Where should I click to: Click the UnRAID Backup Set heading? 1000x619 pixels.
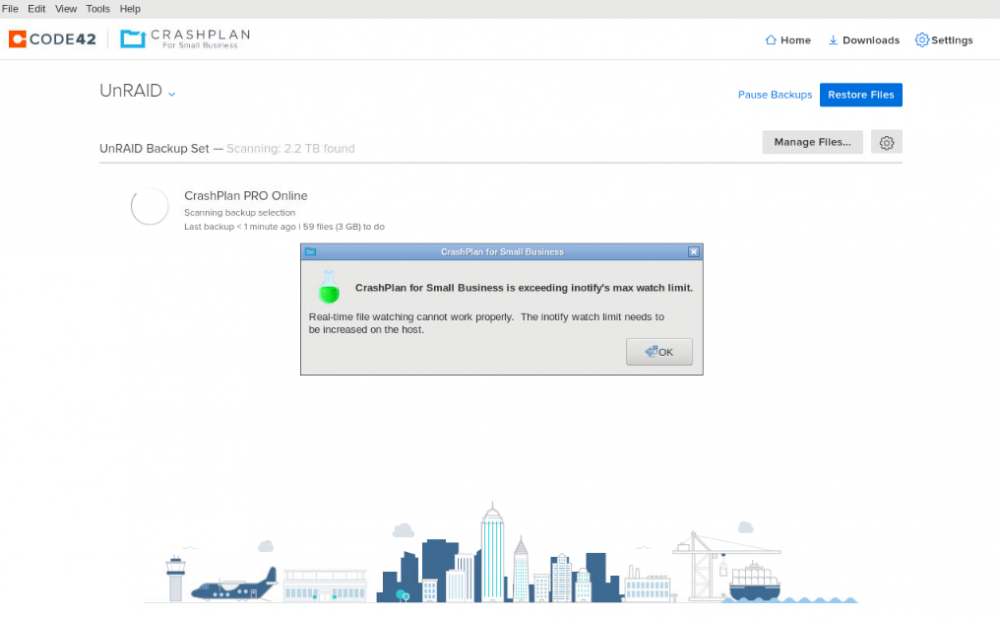point(154,149)
